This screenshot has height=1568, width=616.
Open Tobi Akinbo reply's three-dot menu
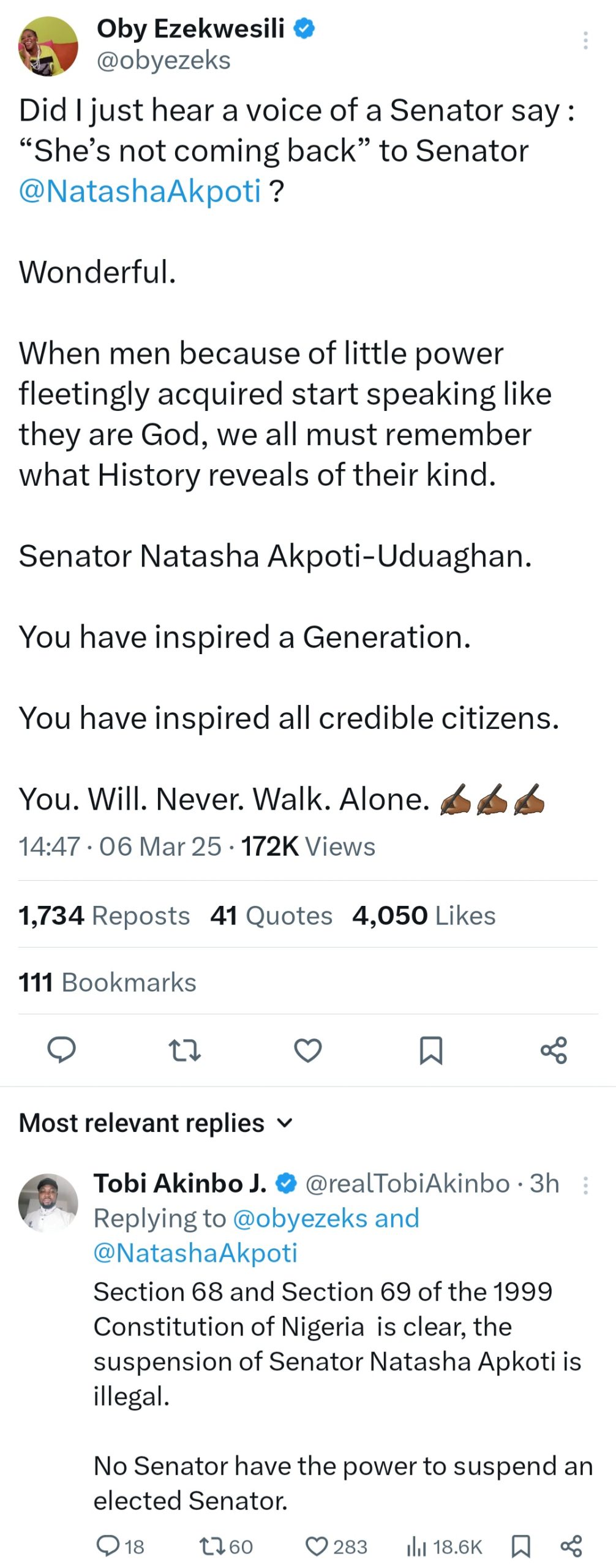[585, 1185]
